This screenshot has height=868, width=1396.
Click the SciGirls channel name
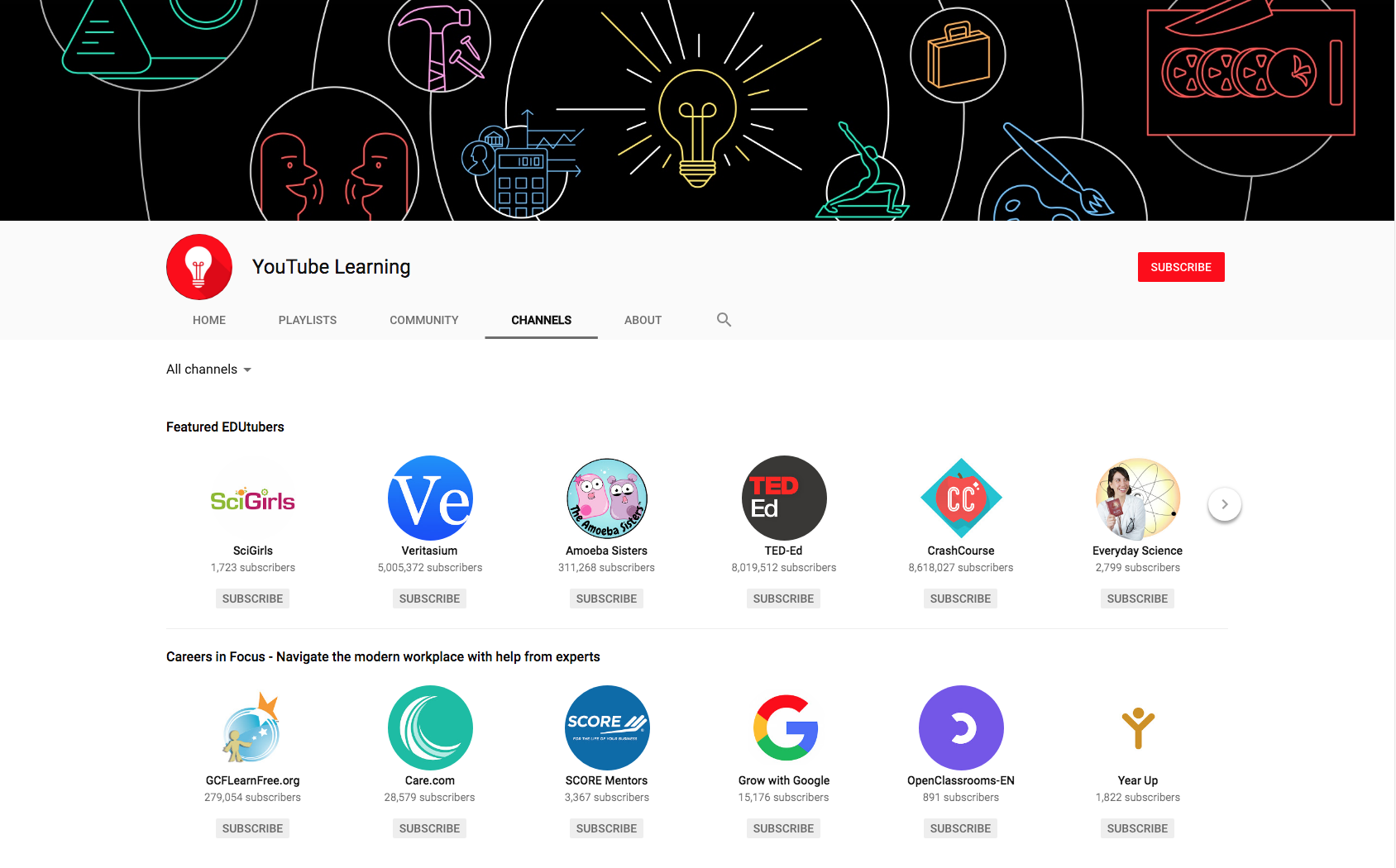coord(253,551)
